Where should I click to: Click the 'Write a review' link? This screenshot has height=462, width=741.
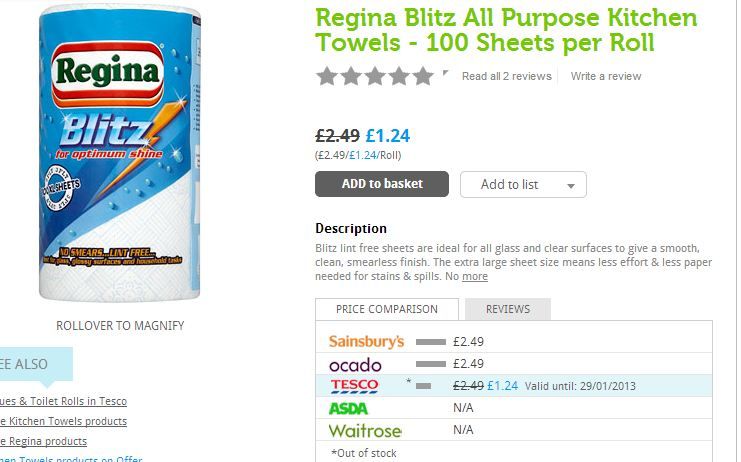[606, 76]
